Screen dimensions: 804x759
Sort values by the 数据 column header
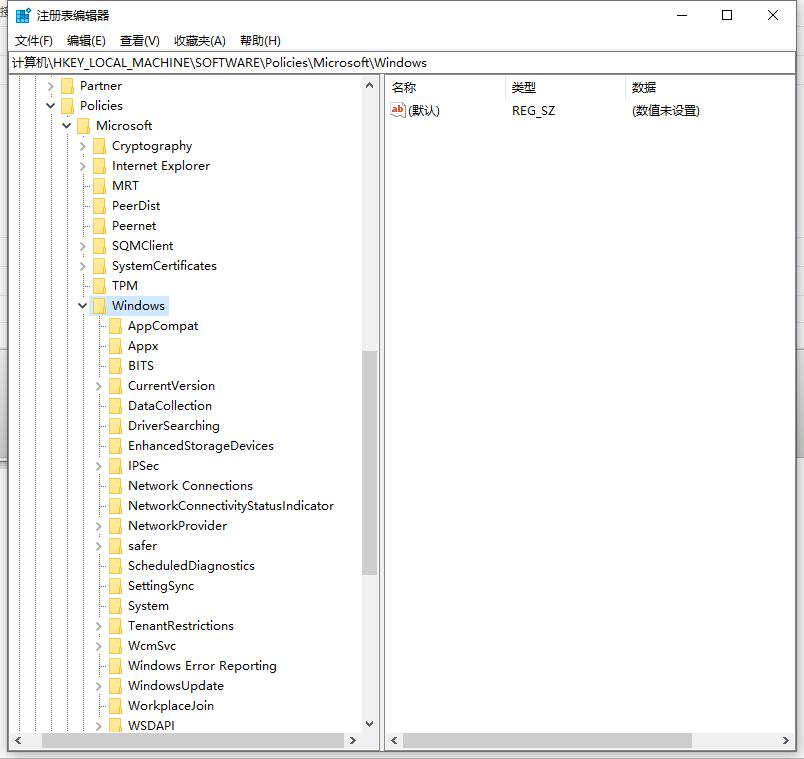pyautogui.click(x=710, y=88)
